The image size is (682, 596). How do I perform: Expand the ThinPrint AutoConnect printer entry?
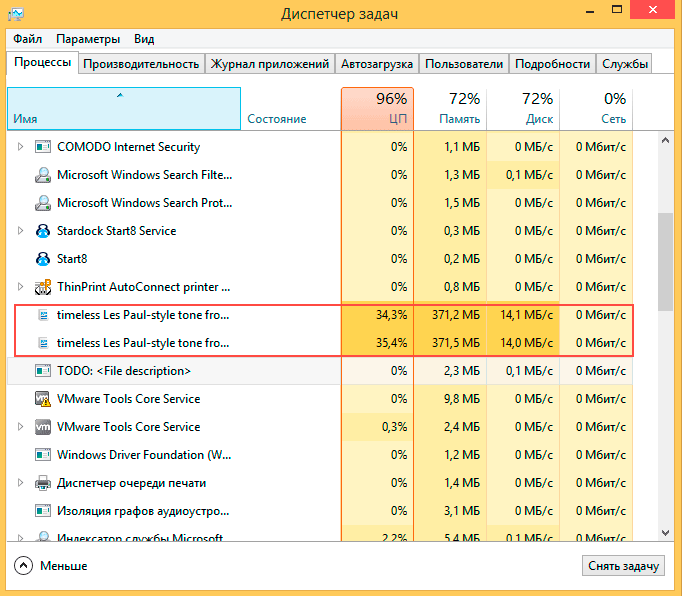pyautogui.click(x=21, y=287)
